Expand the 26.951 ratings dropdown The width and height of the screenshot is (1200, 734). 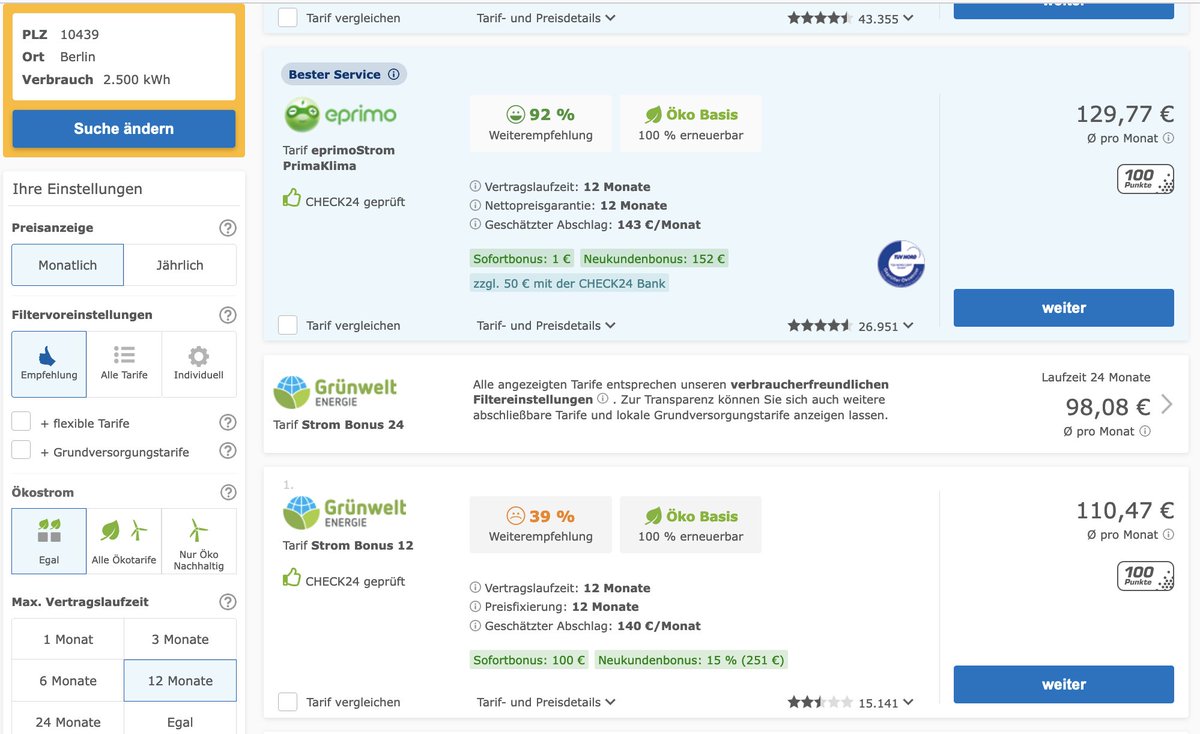pos(908,326)
